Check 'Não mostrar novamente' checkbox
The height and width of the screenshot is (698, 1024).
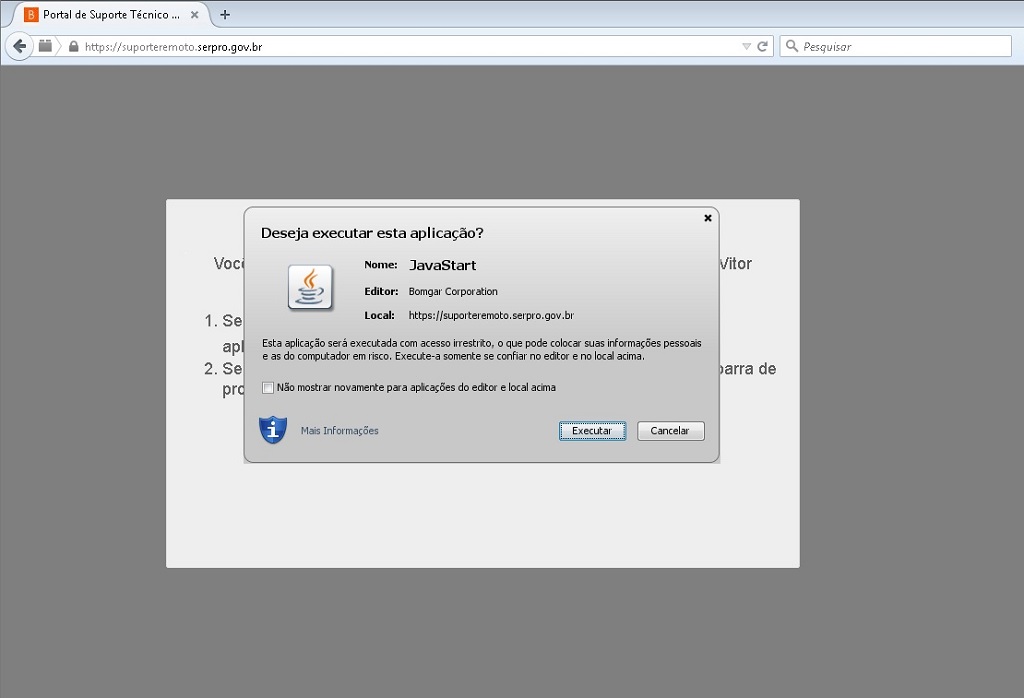[x=268, y=388]
